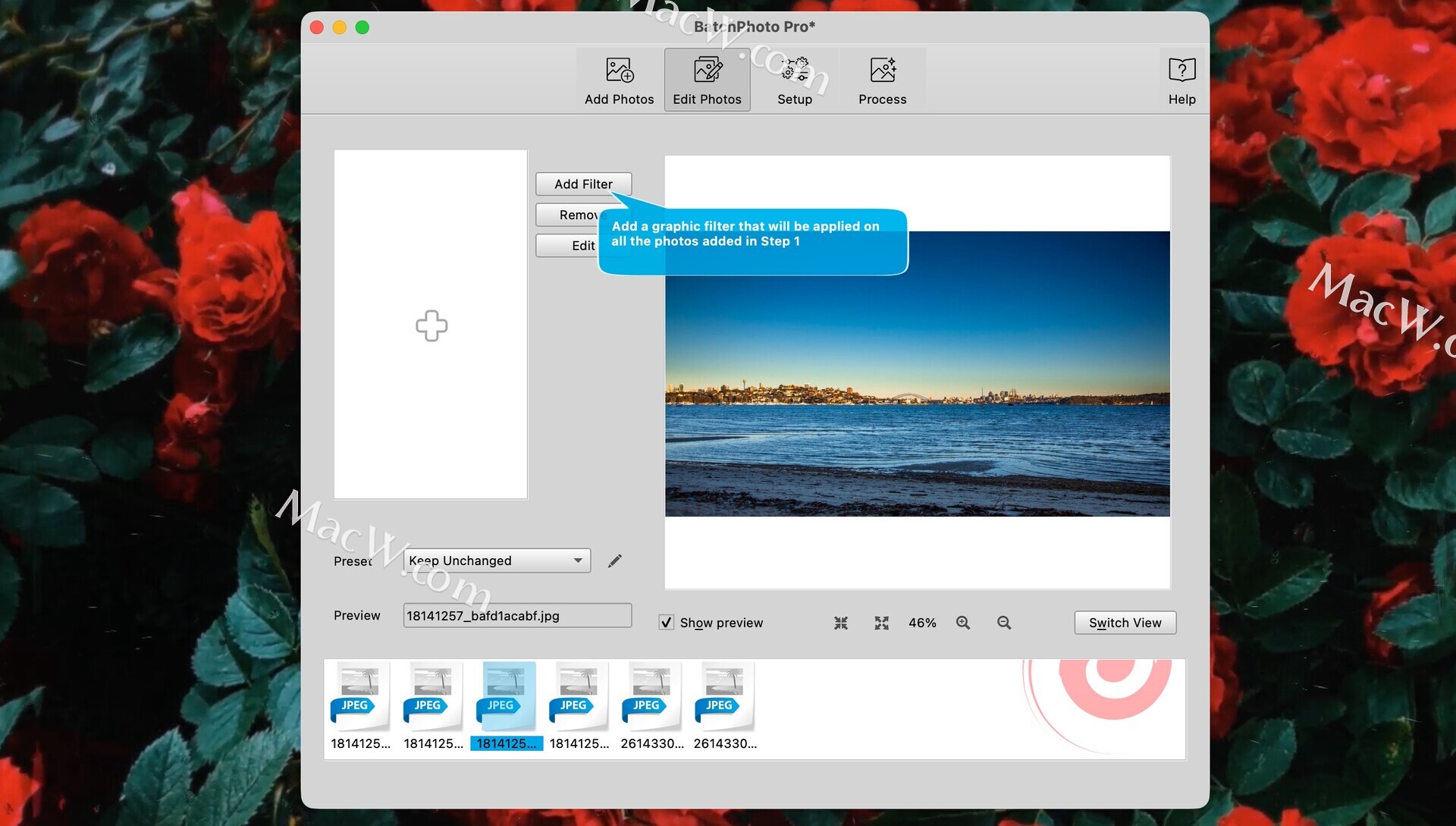Click the zoom out magnifier
Screen dimensions: 1456x826
[x=1003, y=623]
